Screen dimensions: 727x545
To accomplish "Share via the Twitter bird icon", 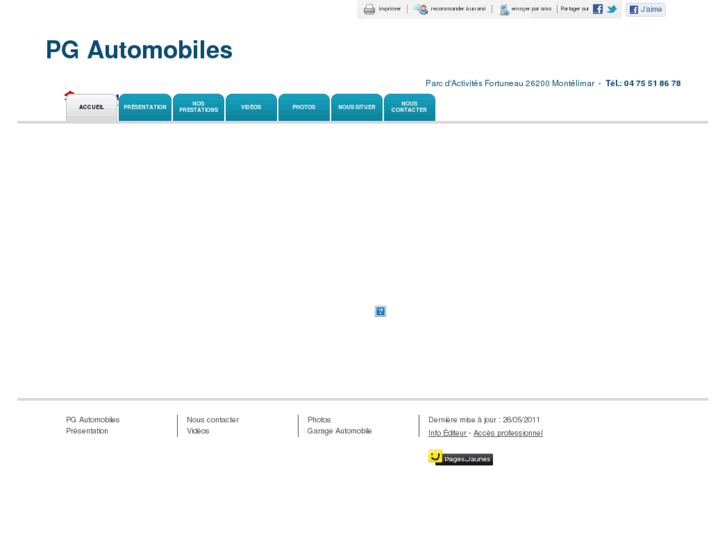I will 612,9.
